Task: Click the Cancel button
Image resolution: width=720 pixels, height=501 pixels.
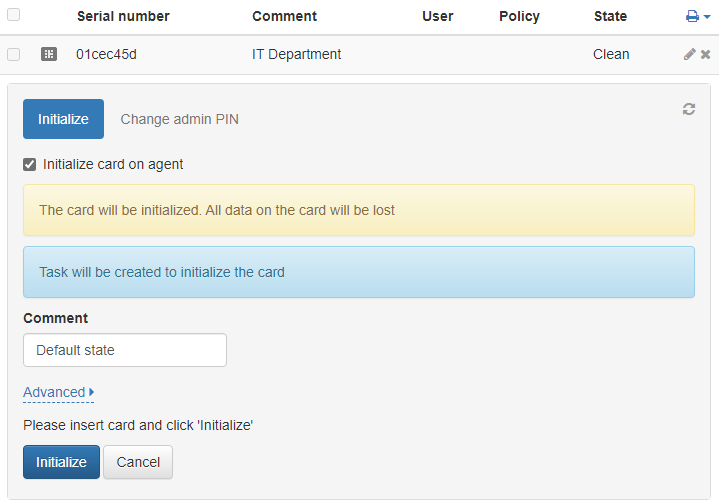Action: coord(138,462)
